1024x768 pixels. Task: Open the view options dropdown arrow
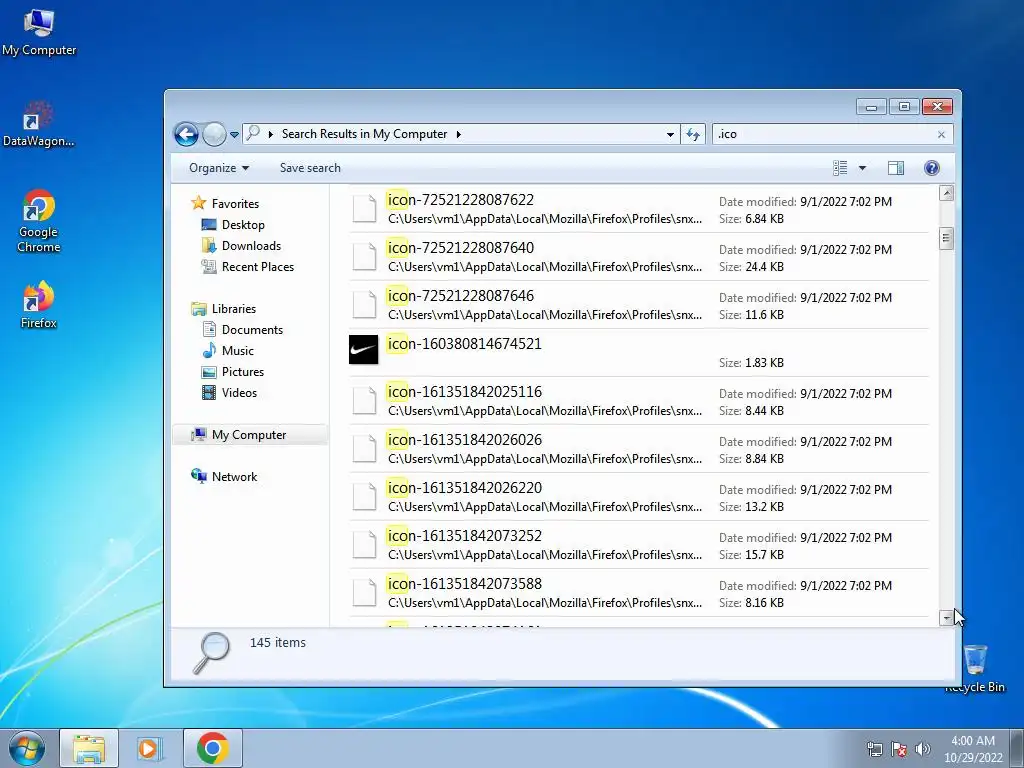862,168
